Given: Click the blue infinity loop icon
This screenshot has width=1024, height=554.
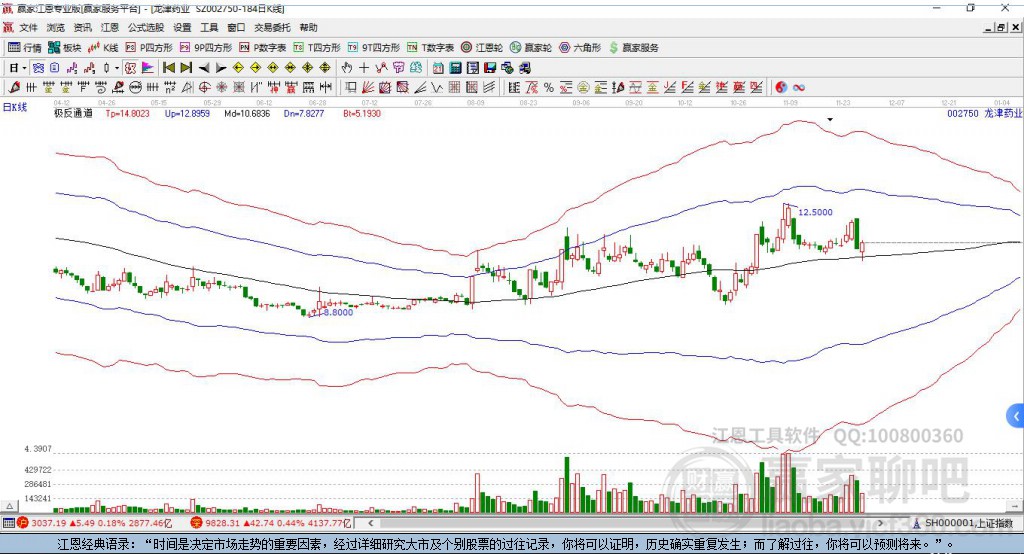Looking at the screenshot, I should coord(799,88).
